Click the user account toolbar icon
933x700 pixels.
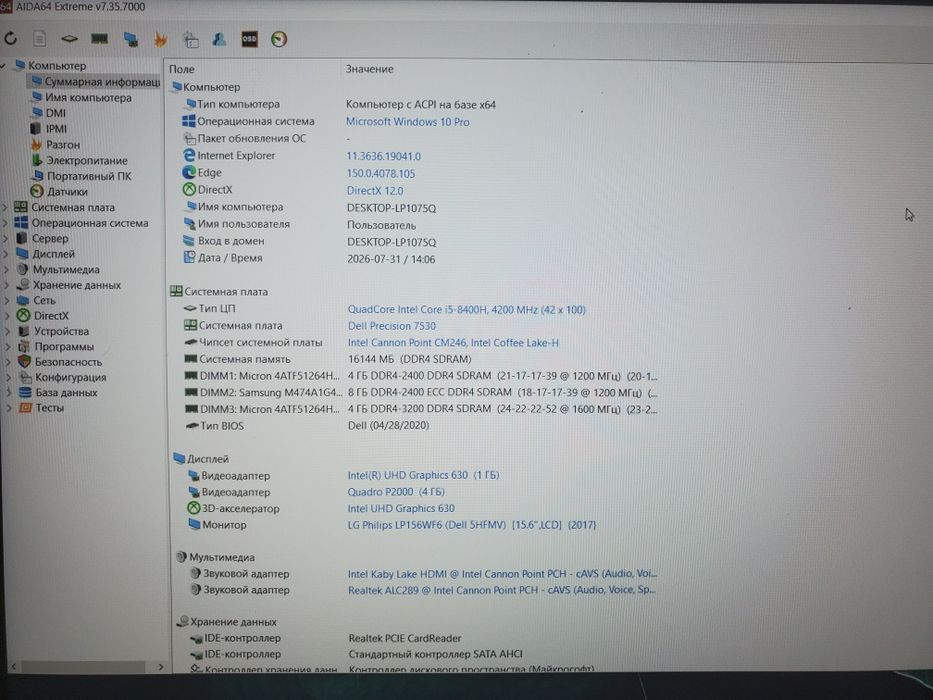click(x=220, y=39)
